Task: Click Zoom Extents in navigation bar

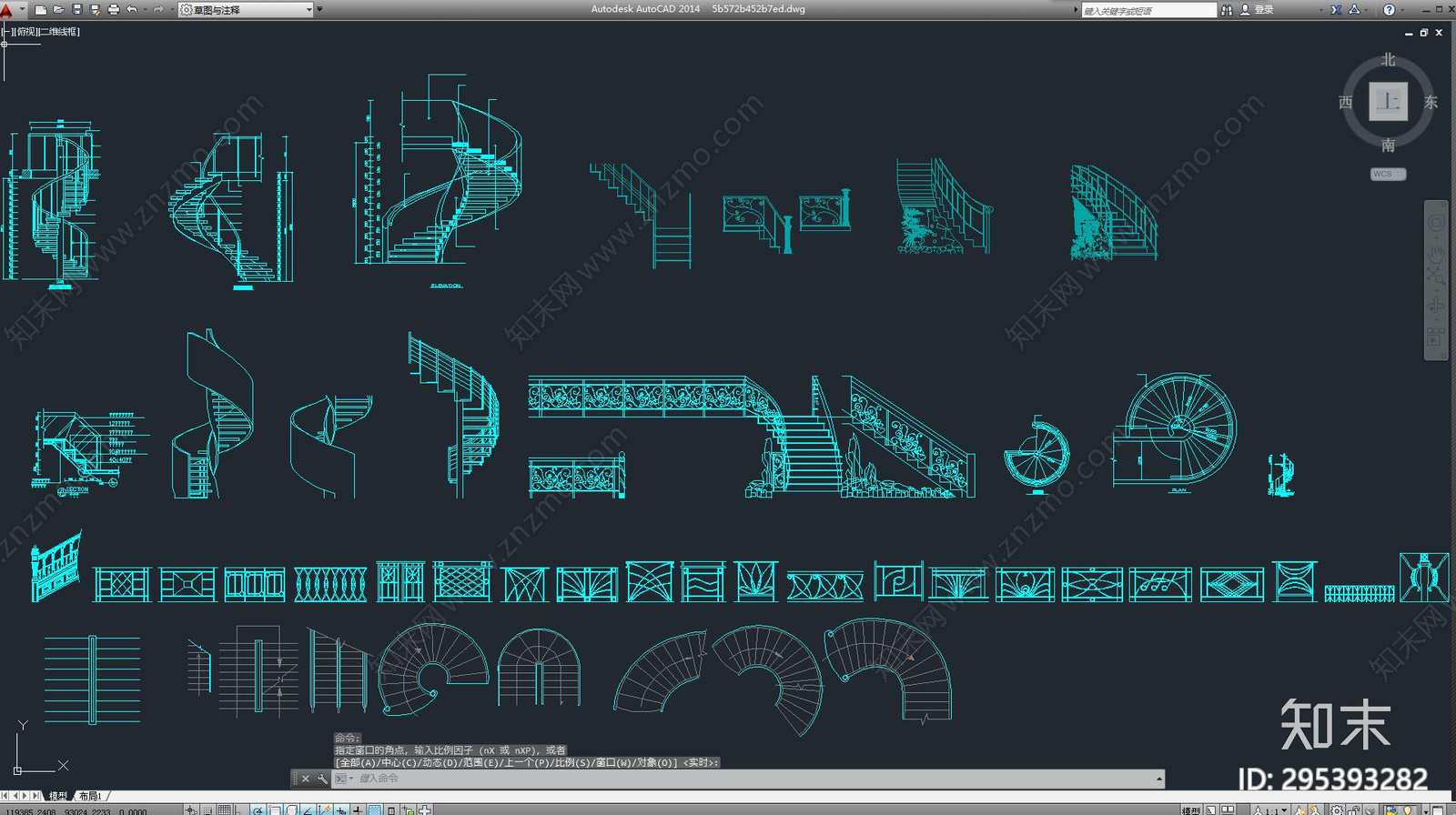Action: pos(1436,276)
